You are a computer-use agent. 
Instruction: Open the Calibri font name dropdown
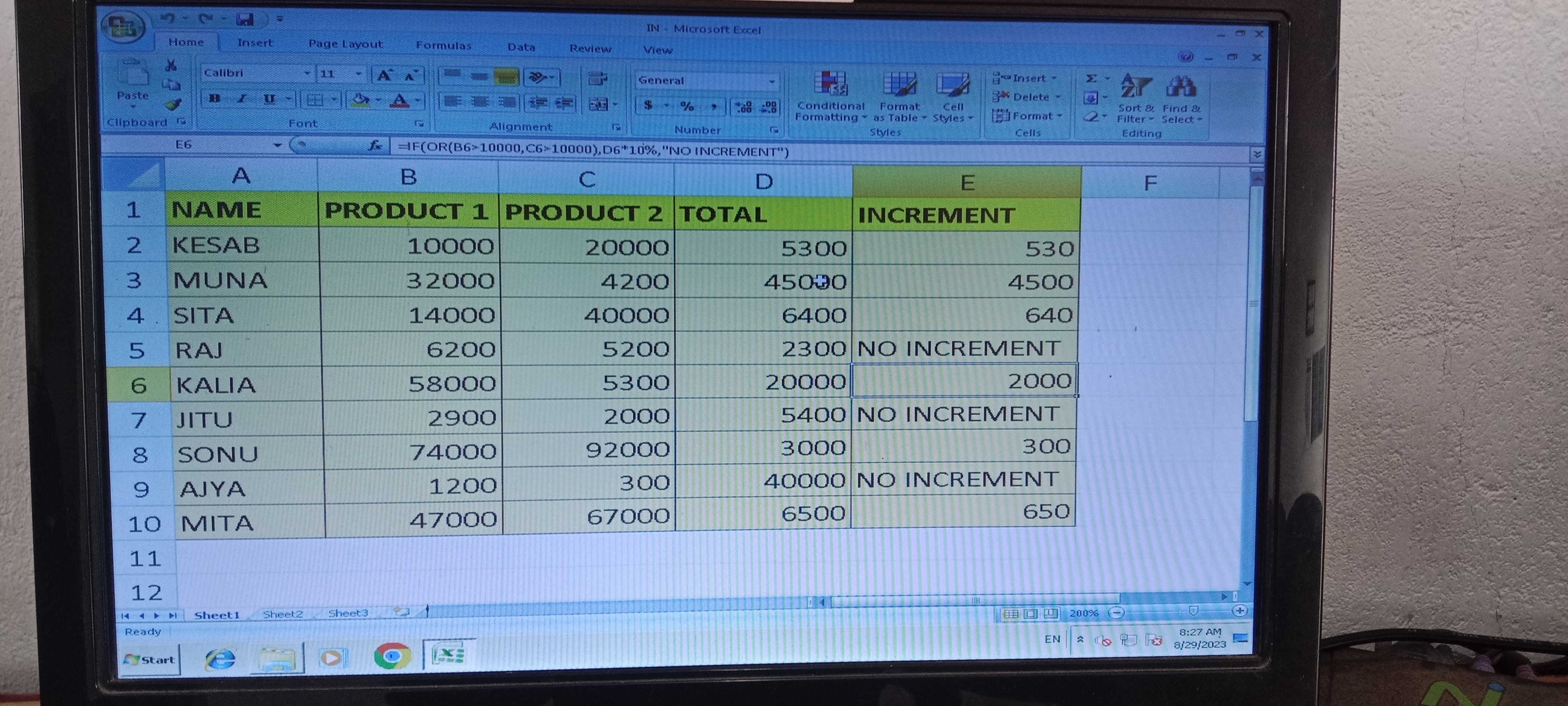coord(307,74)
